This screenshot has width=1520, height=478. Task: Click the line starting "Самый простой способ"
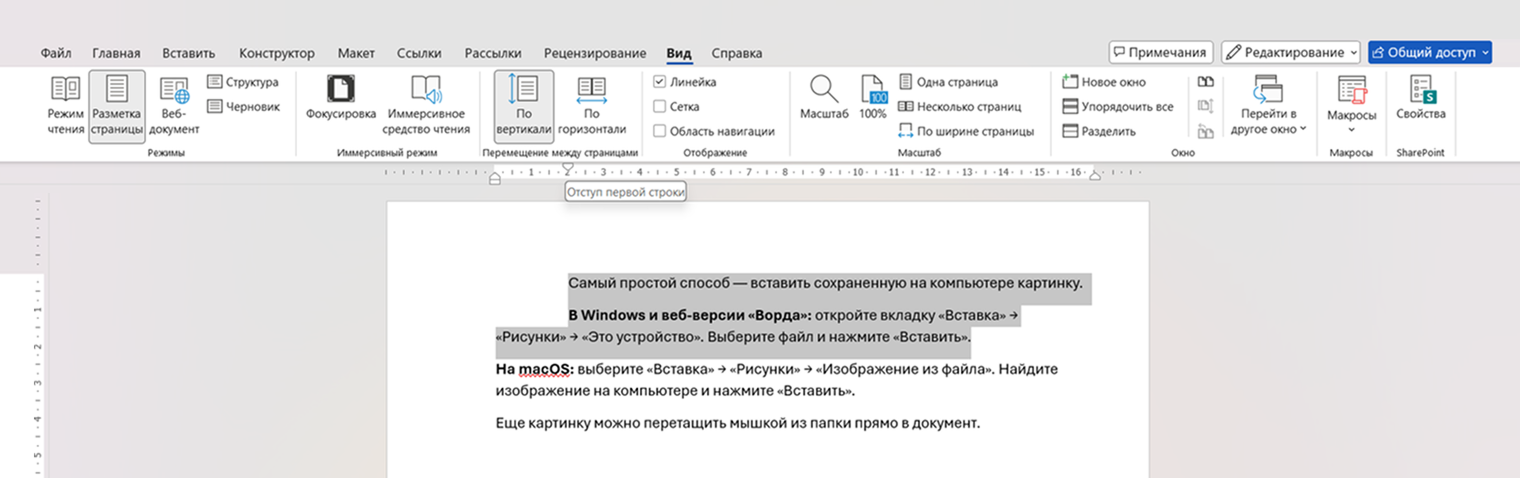tap(826, 282)
